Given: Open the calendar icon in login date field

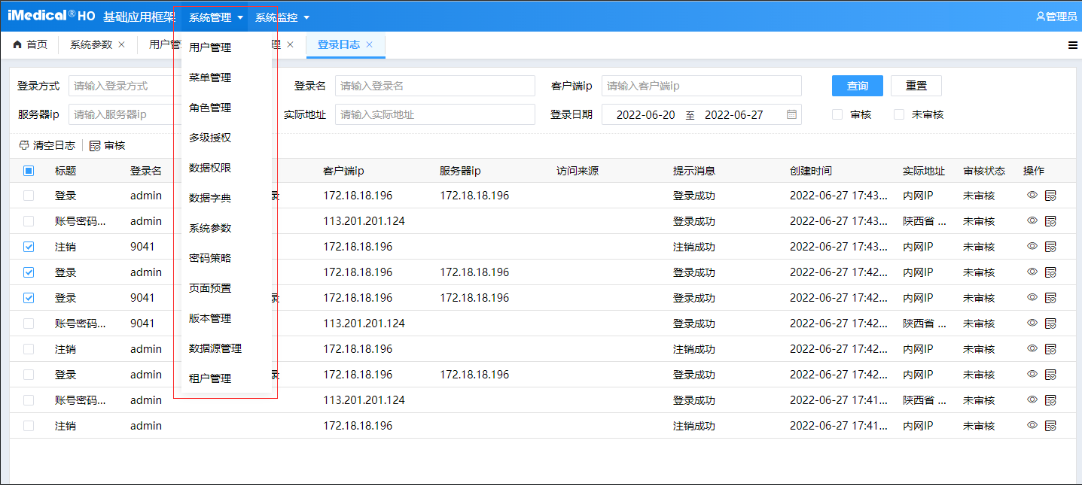Looking at the screenshot, I should point(792,115).
